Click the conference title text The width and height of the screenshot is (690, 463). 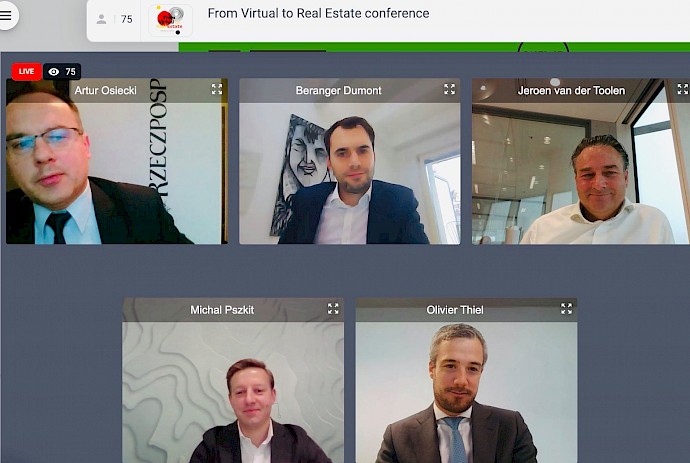pos(318,14)
